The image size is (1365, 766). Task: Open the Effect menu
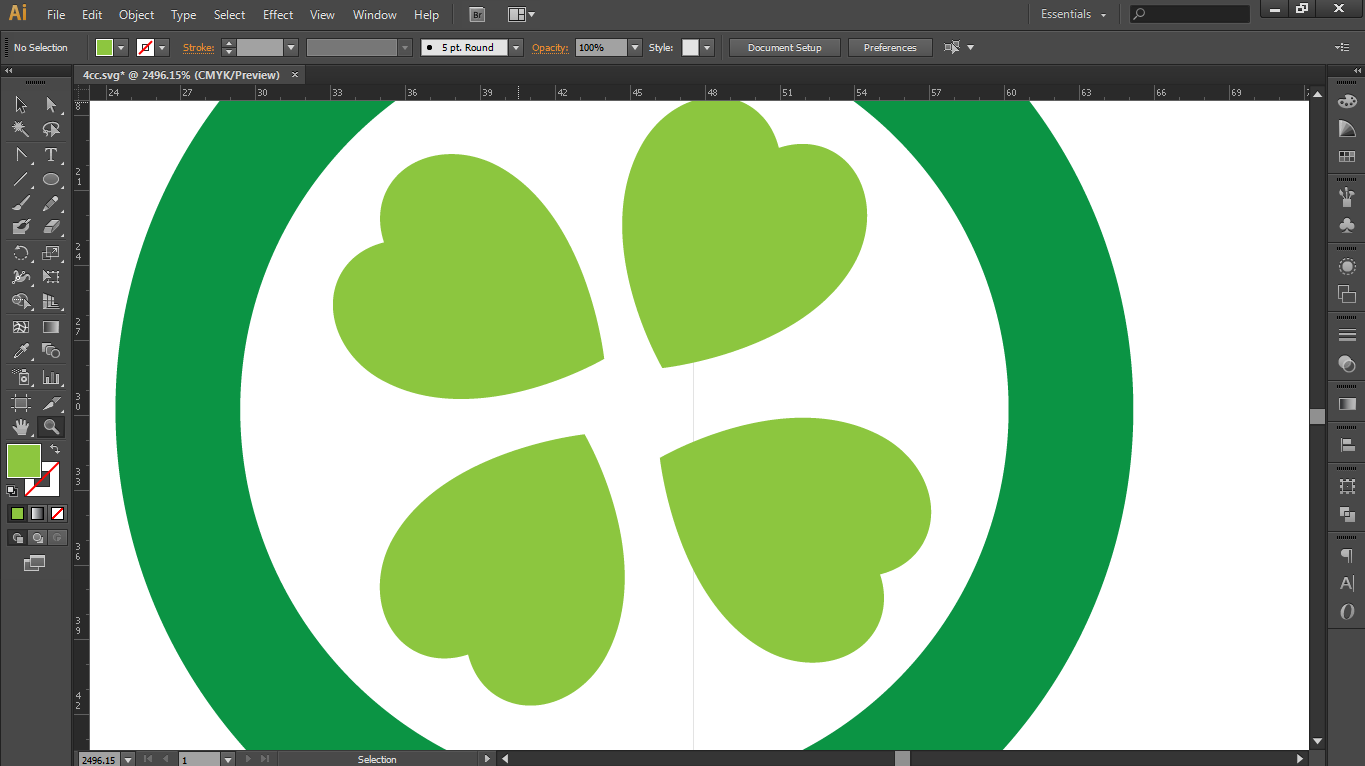pos(278,15)
